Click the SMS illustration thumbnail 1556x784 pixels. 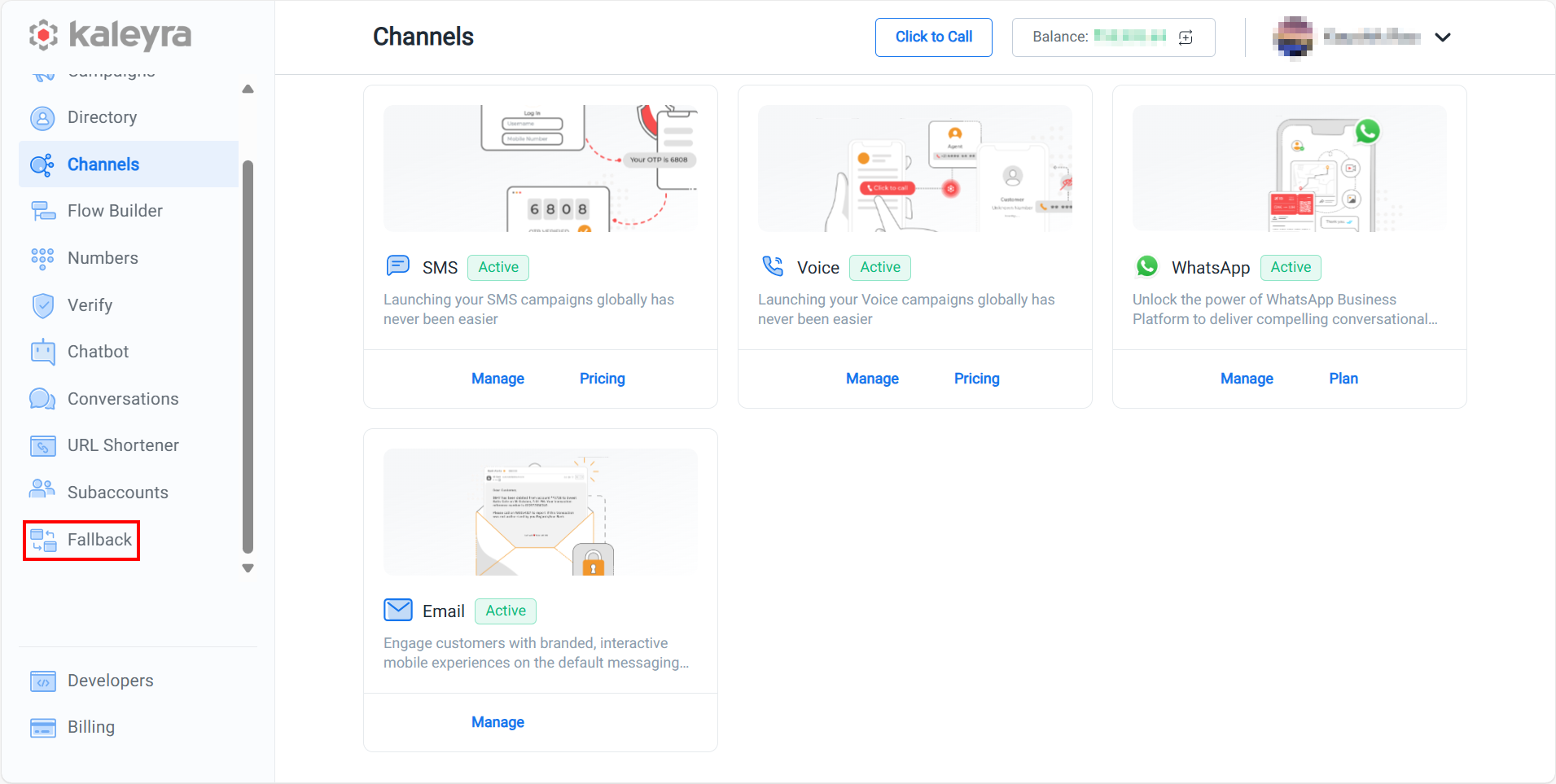[x=541, y=169]
